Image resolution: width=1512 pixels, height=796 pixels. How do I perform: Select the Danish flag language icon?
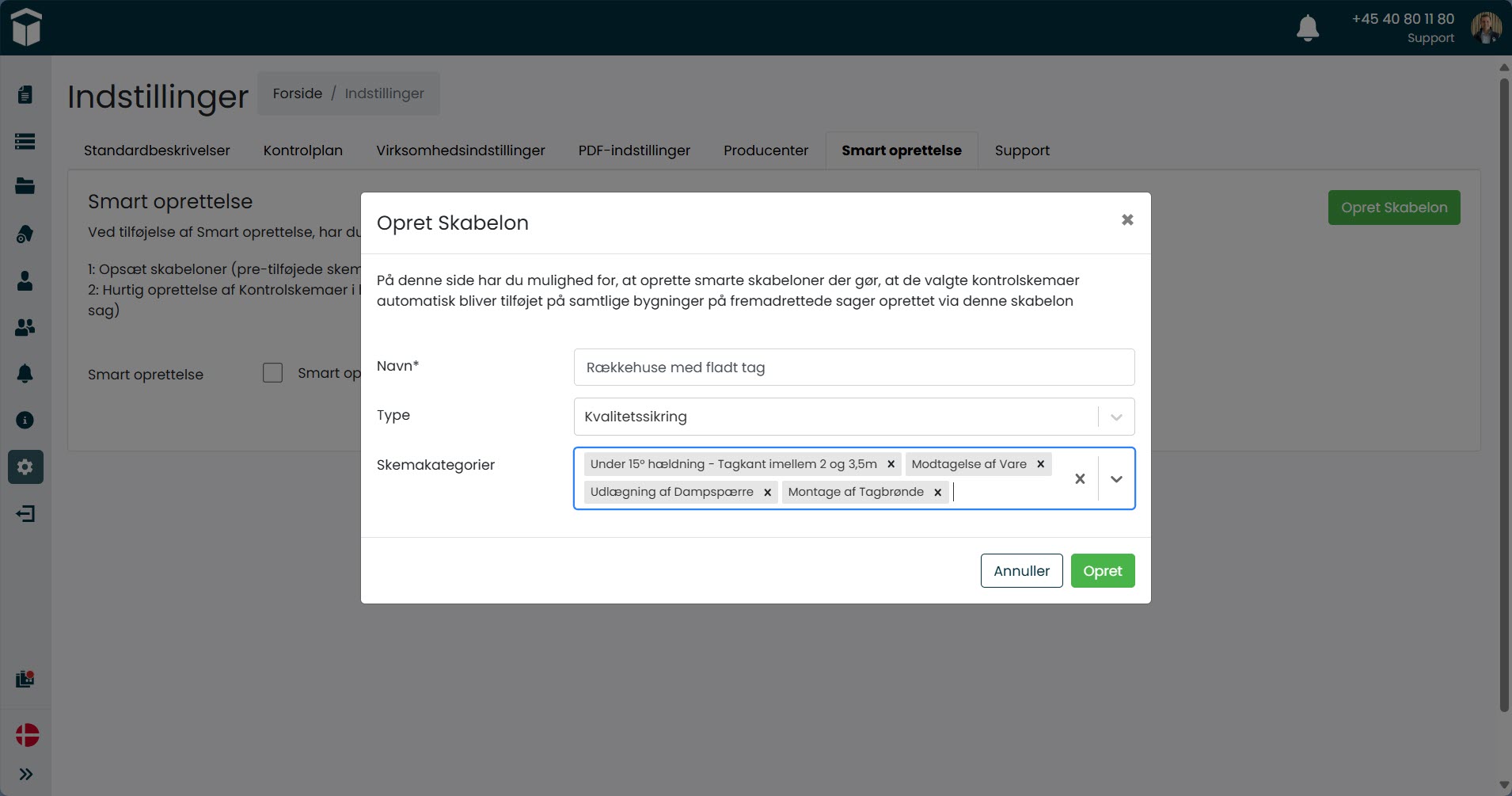[x=27, y=734]
